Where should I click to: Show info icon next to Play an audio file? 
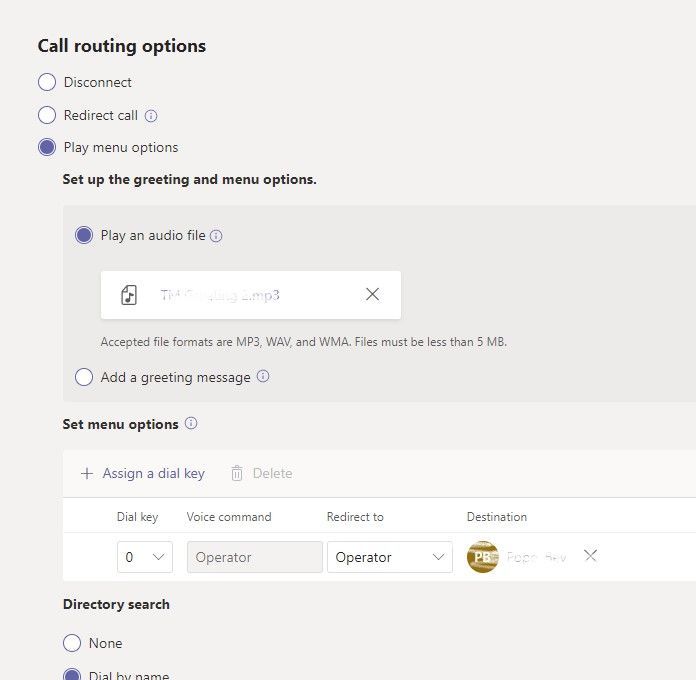(216, 236)
